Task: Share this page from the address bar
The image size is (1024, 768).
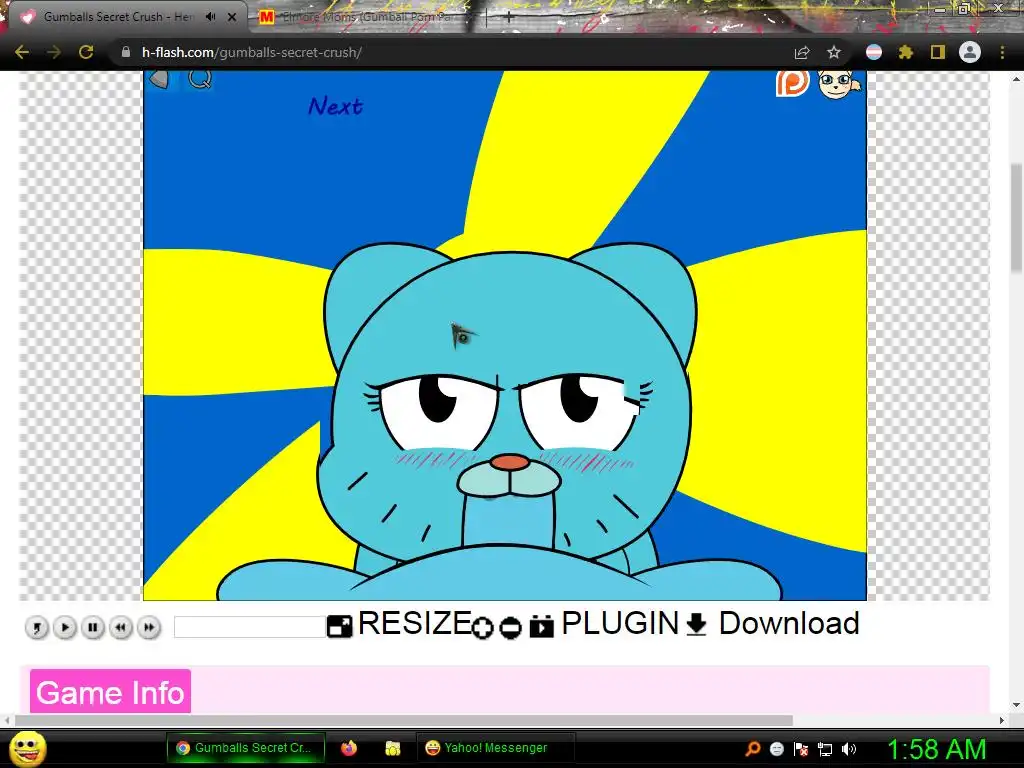Action: point(802,53)
